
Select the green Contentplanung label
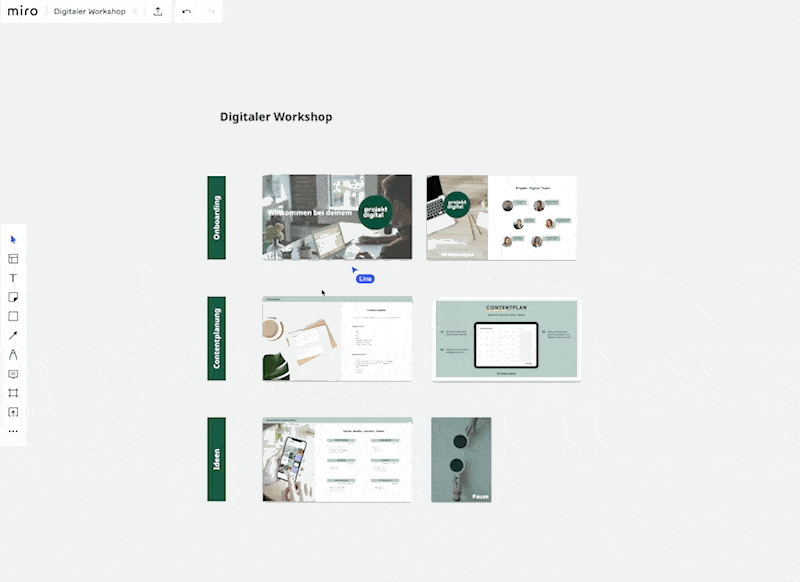[x=216, y=338]
